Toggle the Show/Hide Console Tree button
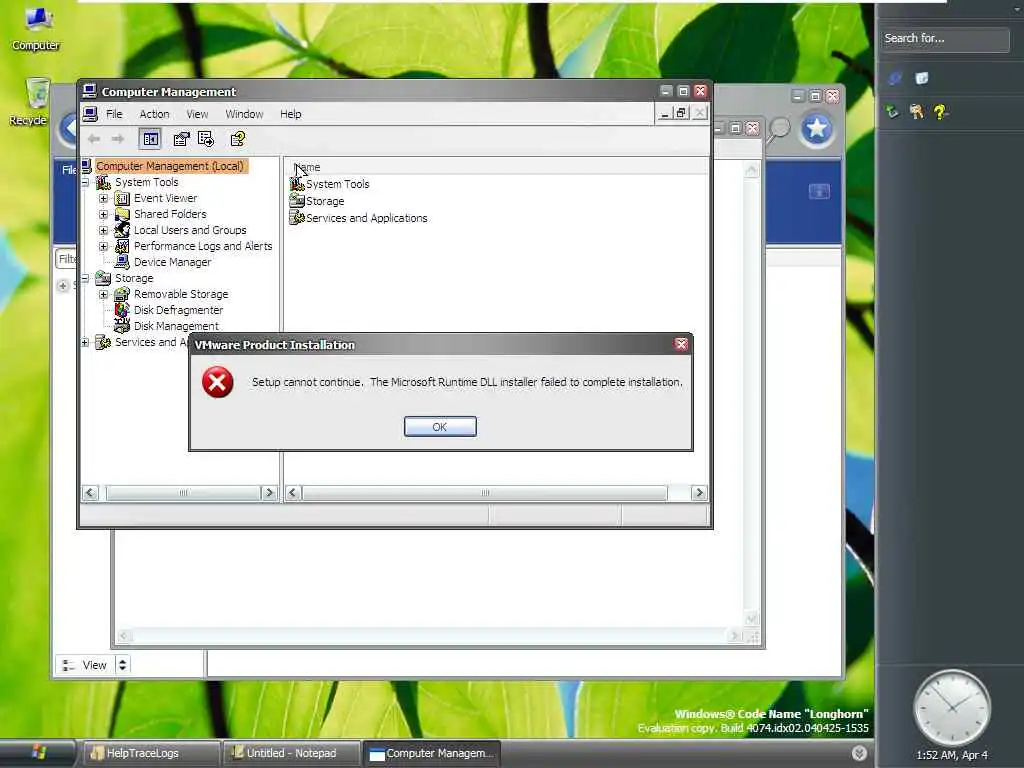Viewport: 1024px width, 768px height. click(x=150, y=138)
